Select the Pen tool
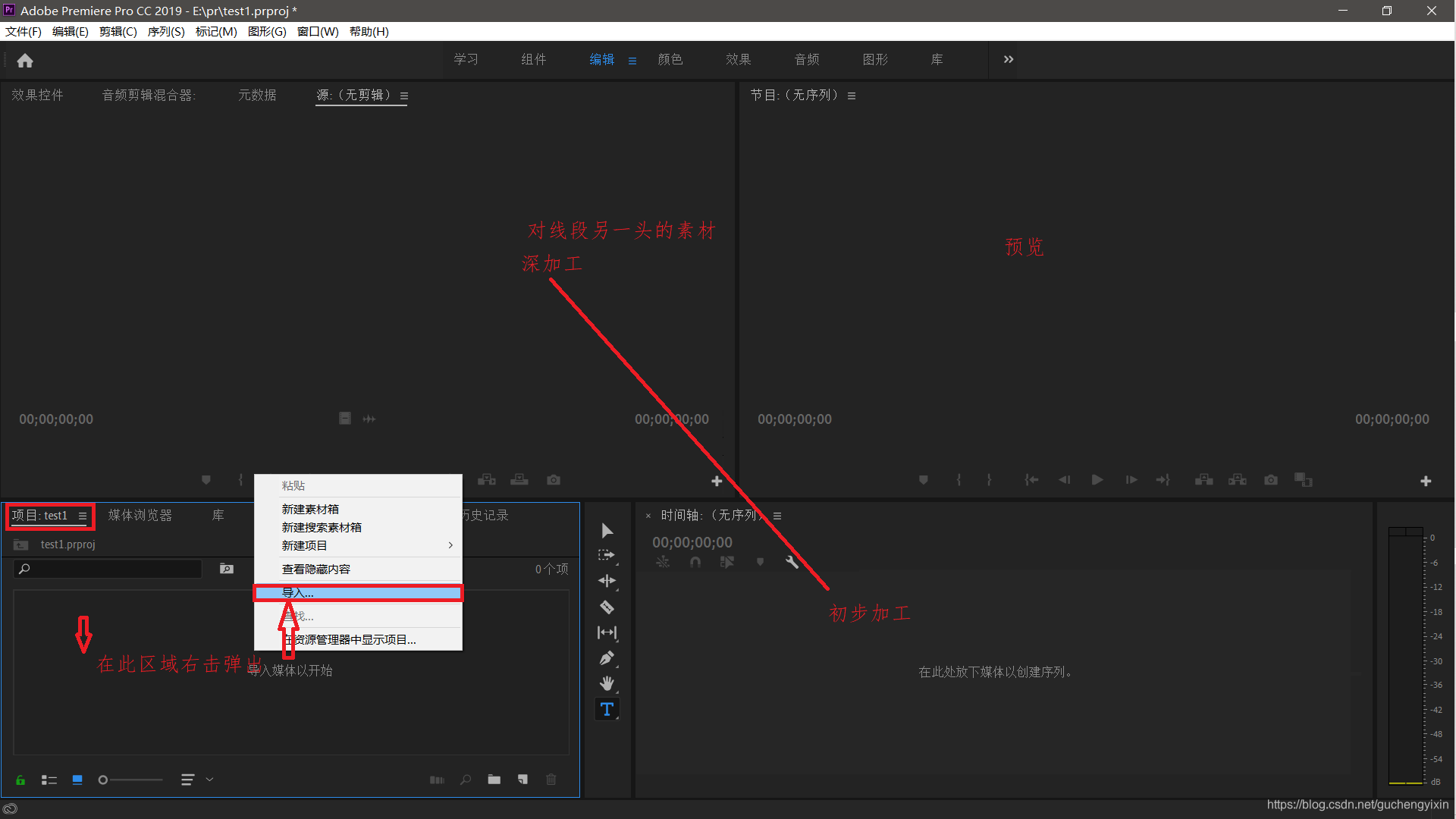This screenshot has width=1456, height=819. tap(607, 658)
